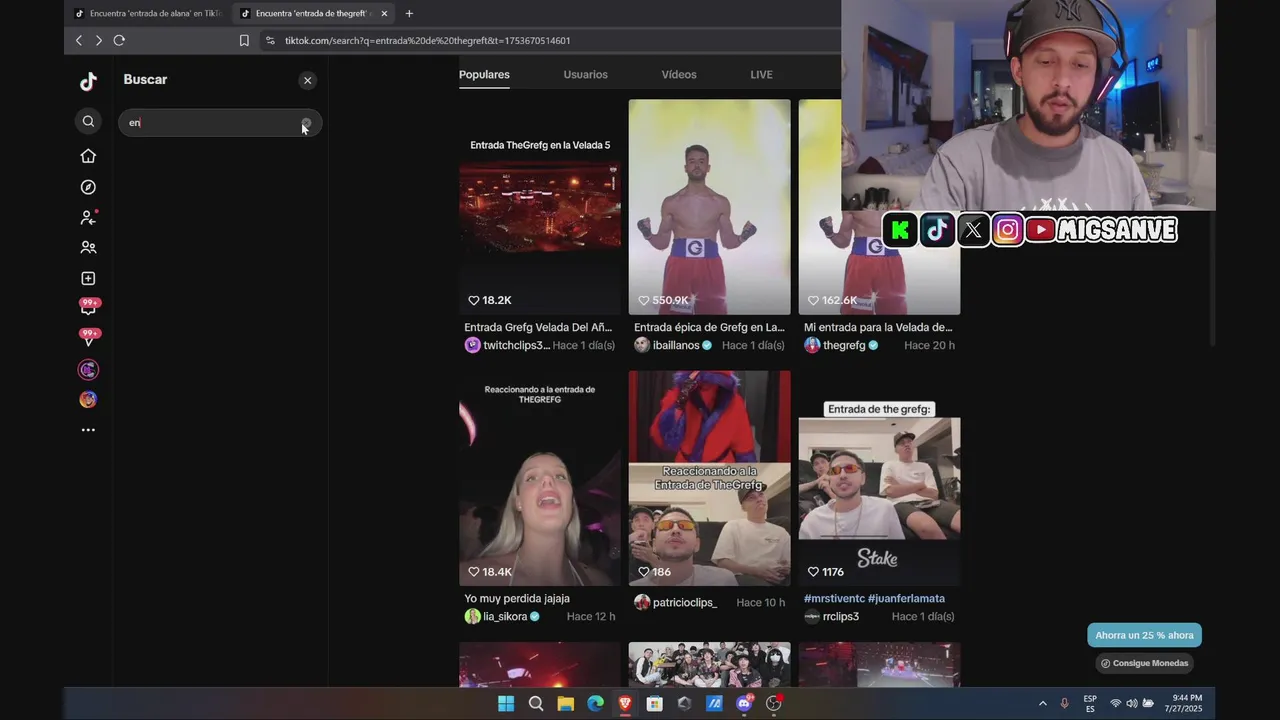Open the Windows Start menu
The height and width of the screenshot is (720, 1280).
[506, 703]
